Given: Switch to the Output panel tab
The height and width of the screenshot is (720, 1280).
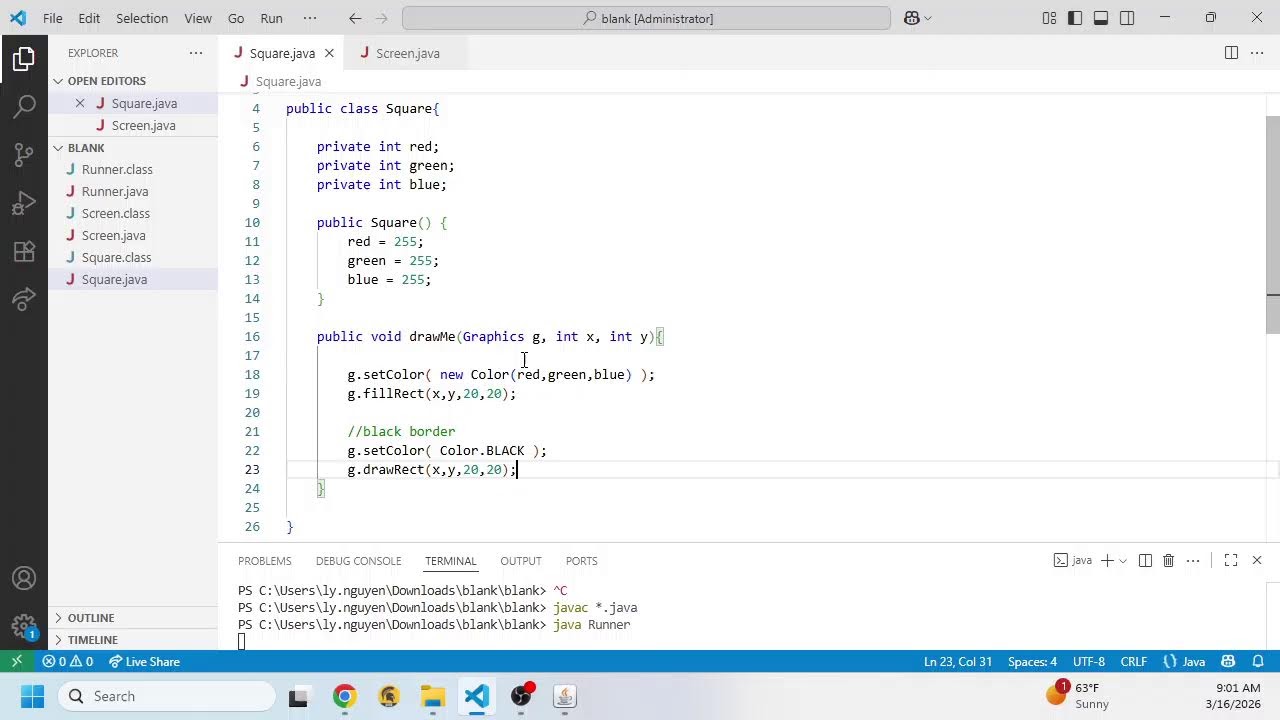Looking at the screenshot, I should click(521, 561).
